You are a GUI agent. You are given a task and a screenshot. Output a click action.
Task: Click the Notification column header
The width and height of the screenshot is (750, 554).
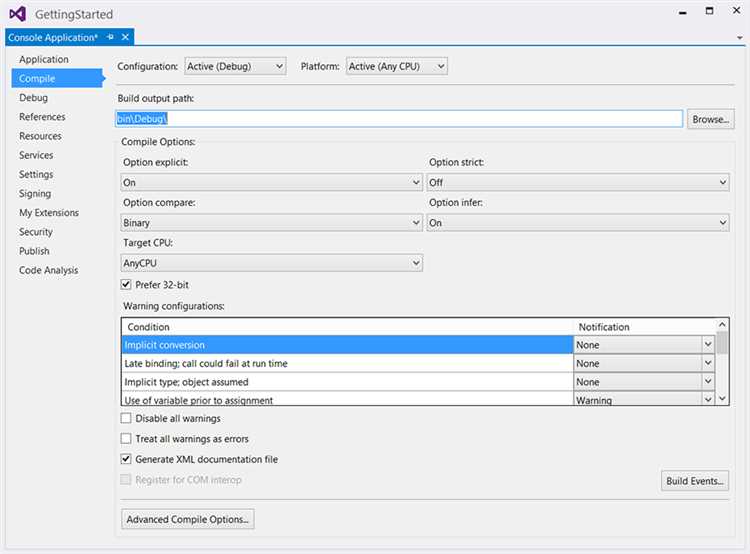click(x=644, y=327)
